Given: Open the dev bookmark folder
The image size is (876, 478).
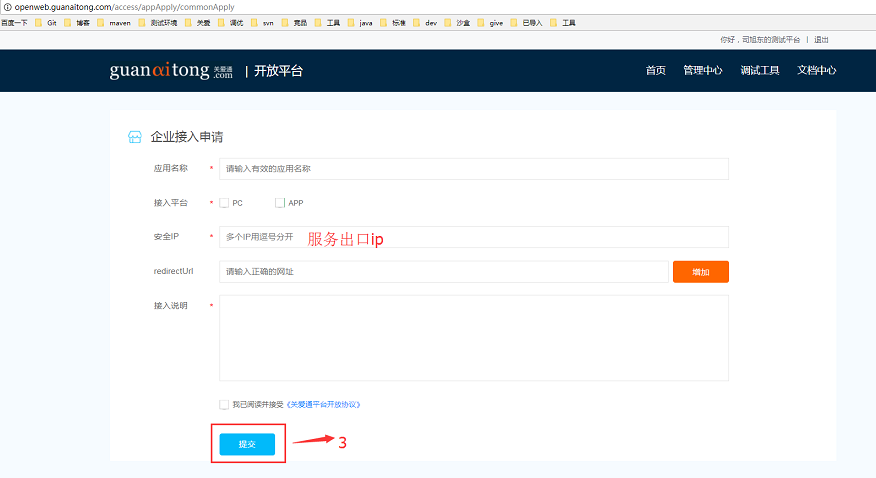Looking at the screenshot, I should pyautogui.click(x=425, y=22).
